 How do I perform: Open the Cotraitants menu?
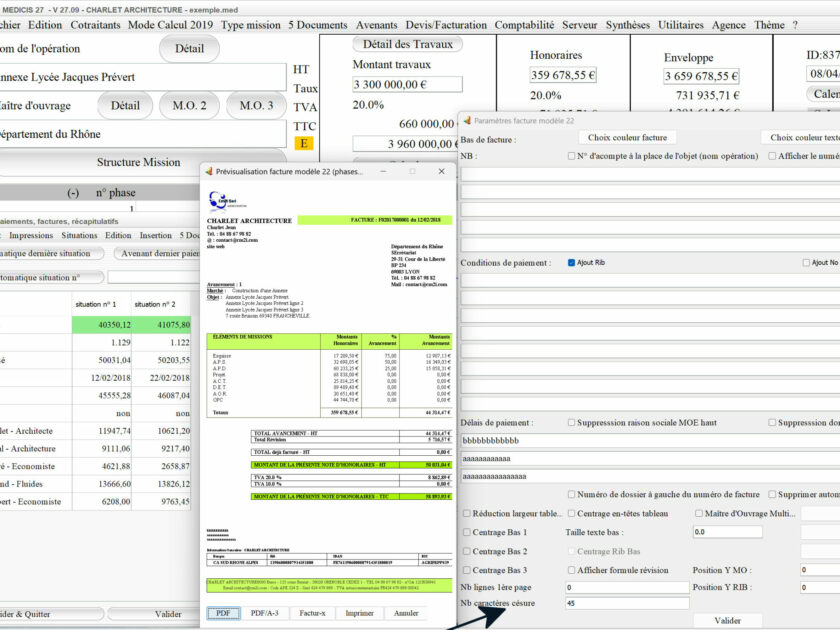95,25
